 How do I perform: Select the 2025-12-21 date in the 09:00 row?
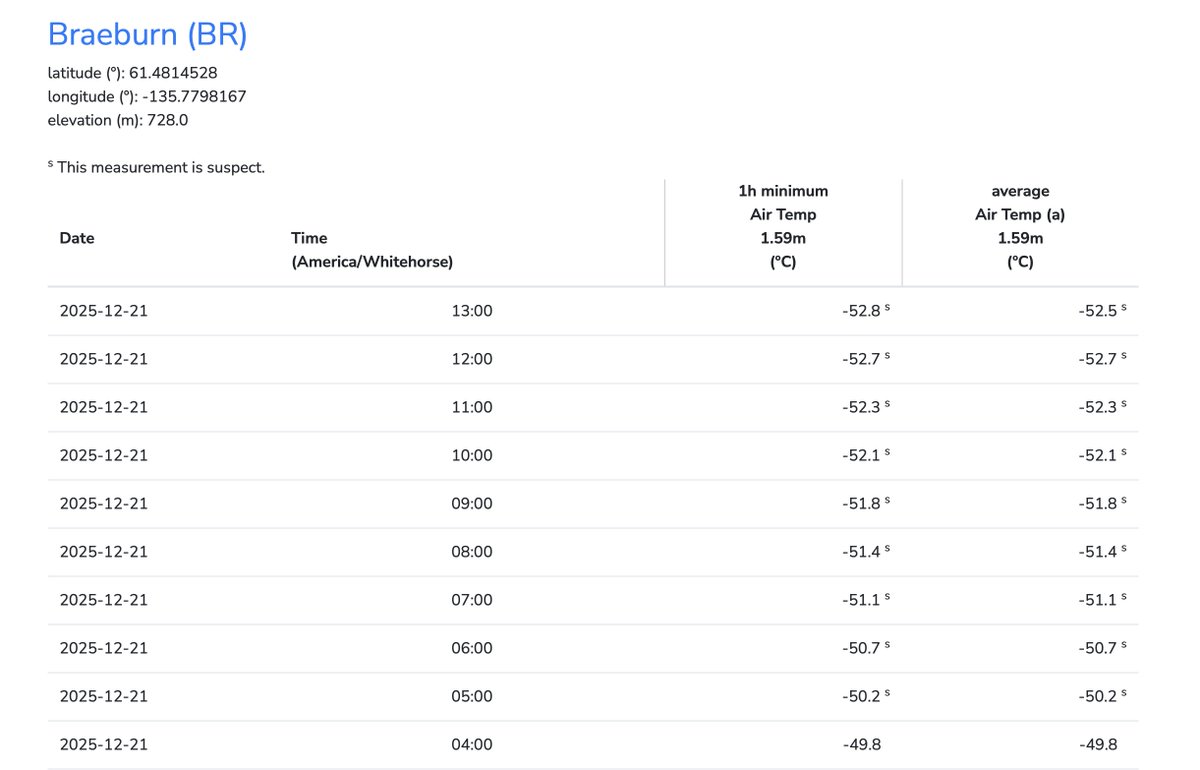(x=104, y=504)
